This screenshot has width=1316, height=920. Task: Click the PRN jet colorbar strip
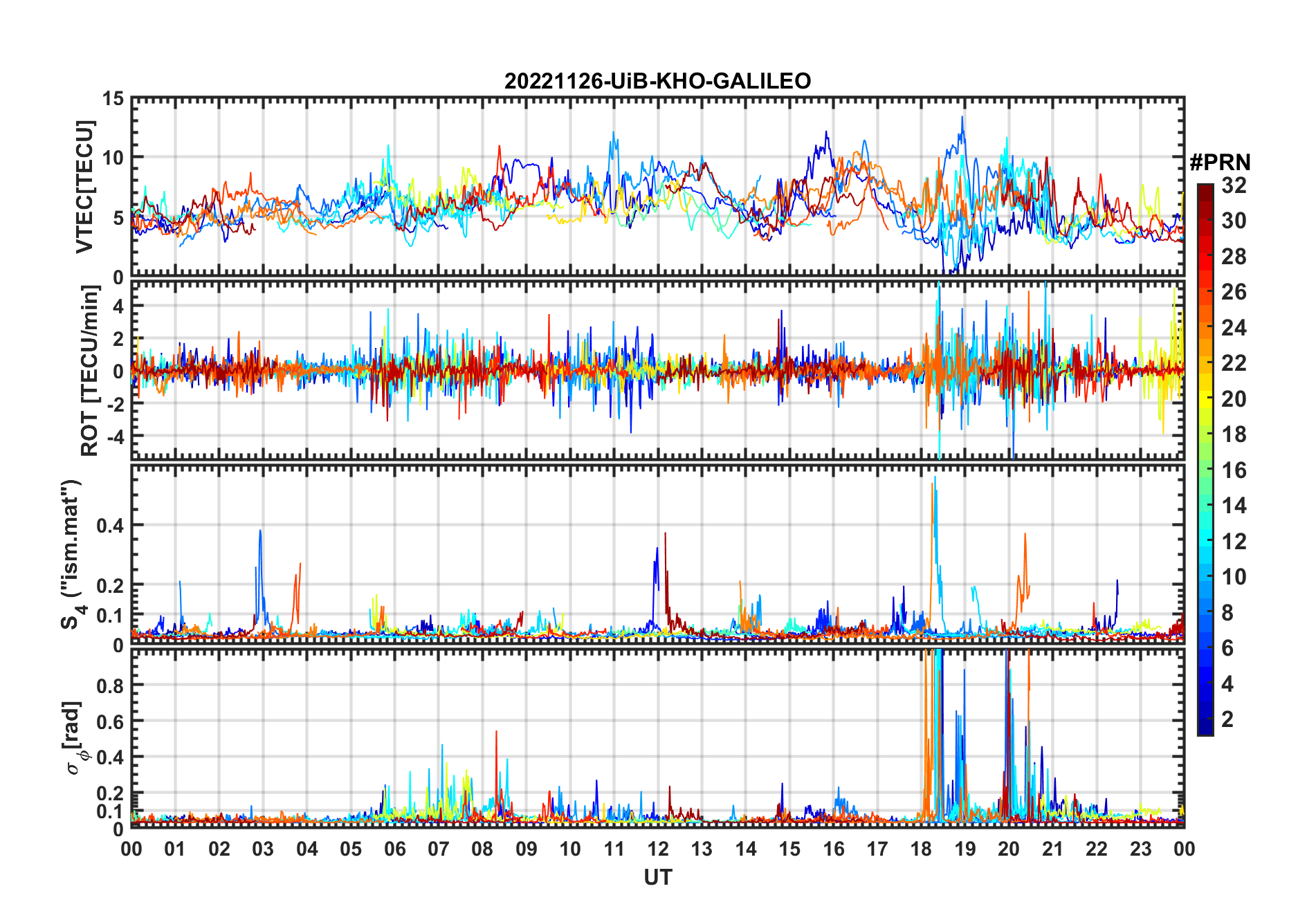point(1205,459)
